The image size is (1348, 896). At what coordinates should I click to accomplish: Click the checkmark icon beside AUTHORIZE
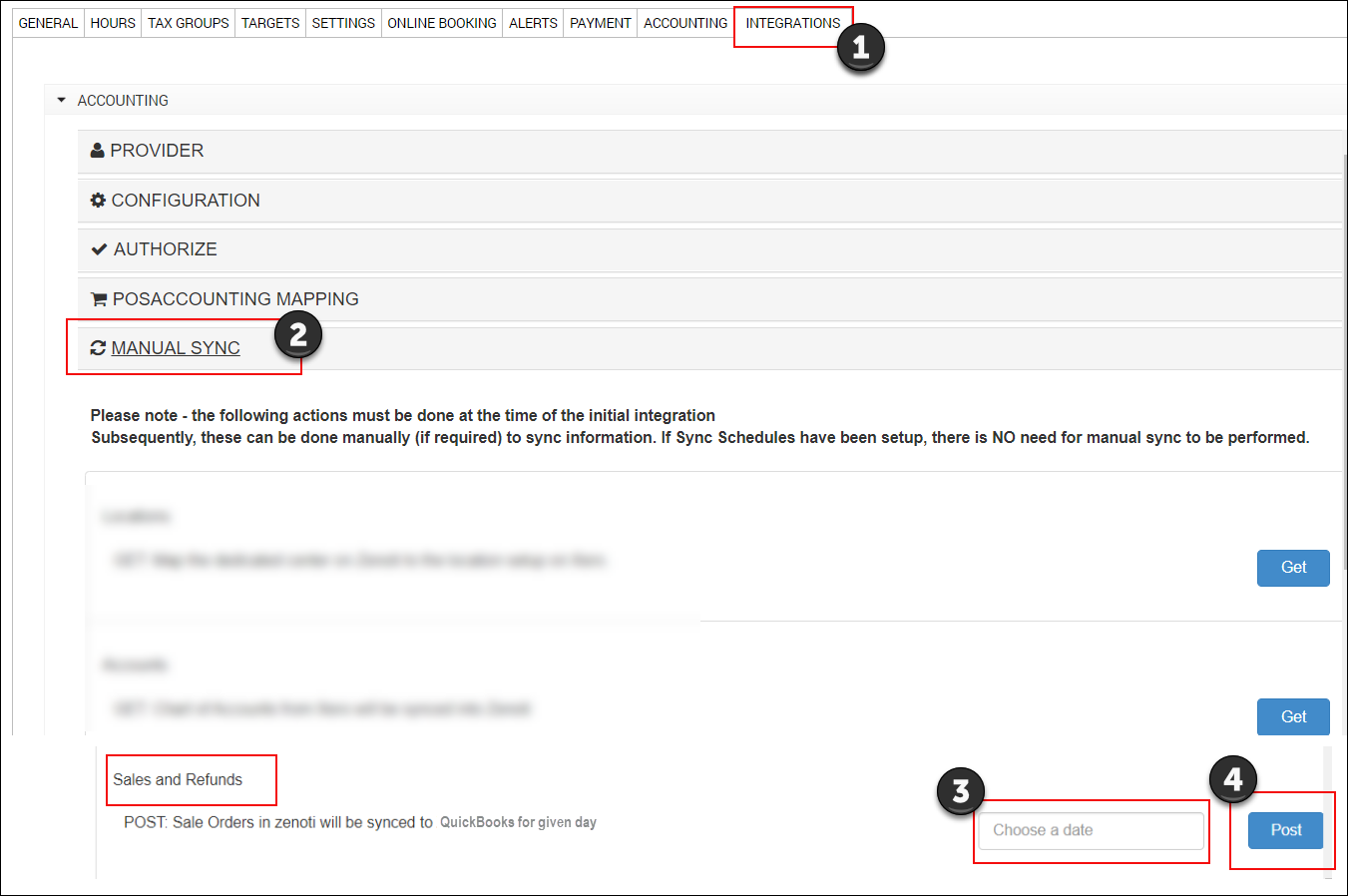coord(99,249)
